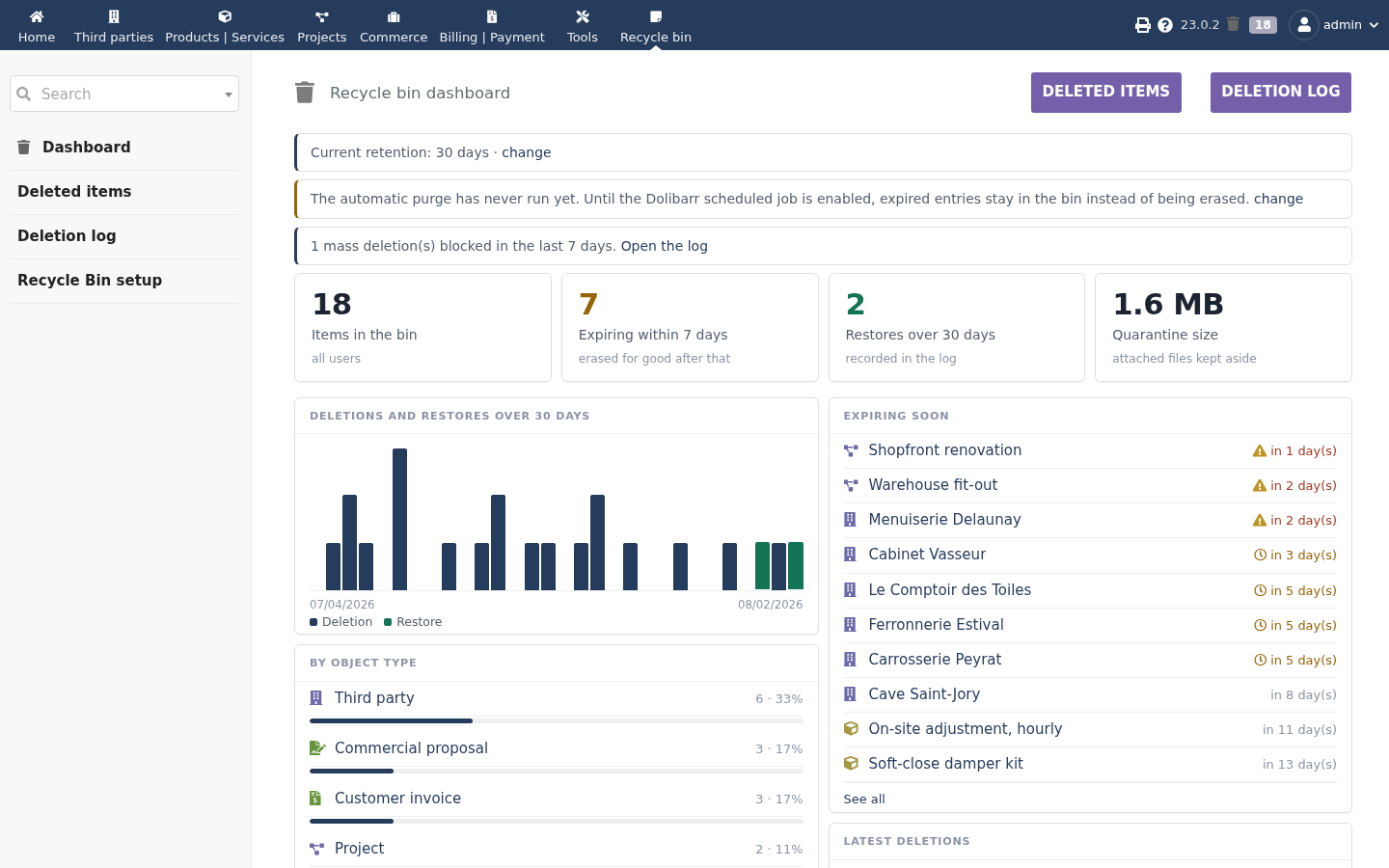The height and width of the screenshot is (868, 1389).
Task: Click the DELETED ITEMS button
Action: [x=1106, y=93]
